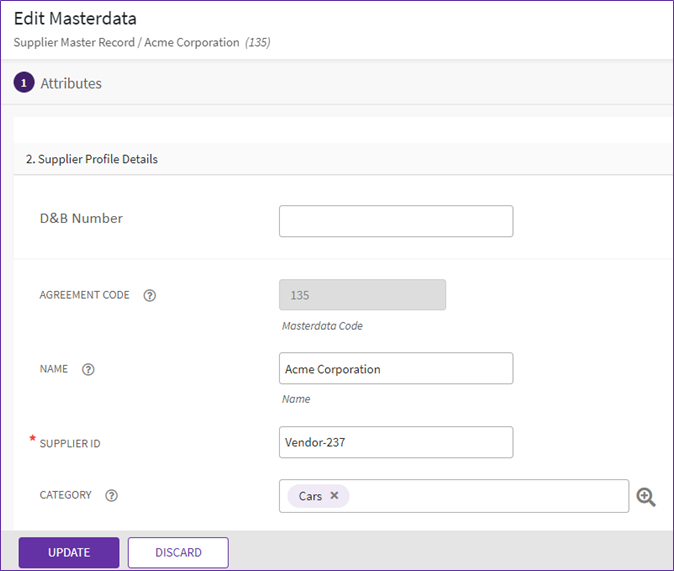Click the Supplier Master Record breadcrumb
The image size is (674, 571).
point(74,42)
